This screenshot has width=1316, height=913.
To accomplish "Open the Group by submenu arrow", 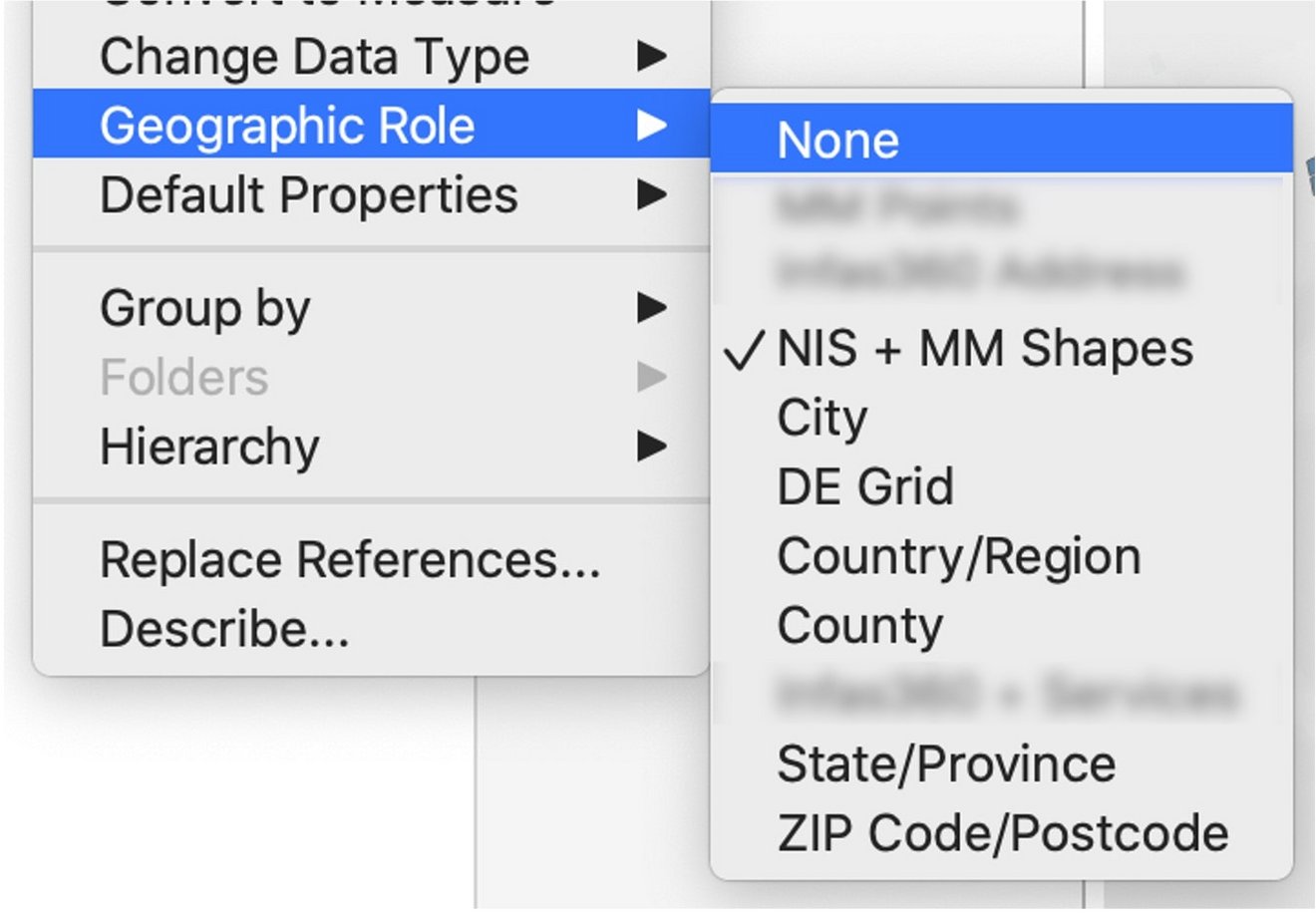I will [651, 308].
